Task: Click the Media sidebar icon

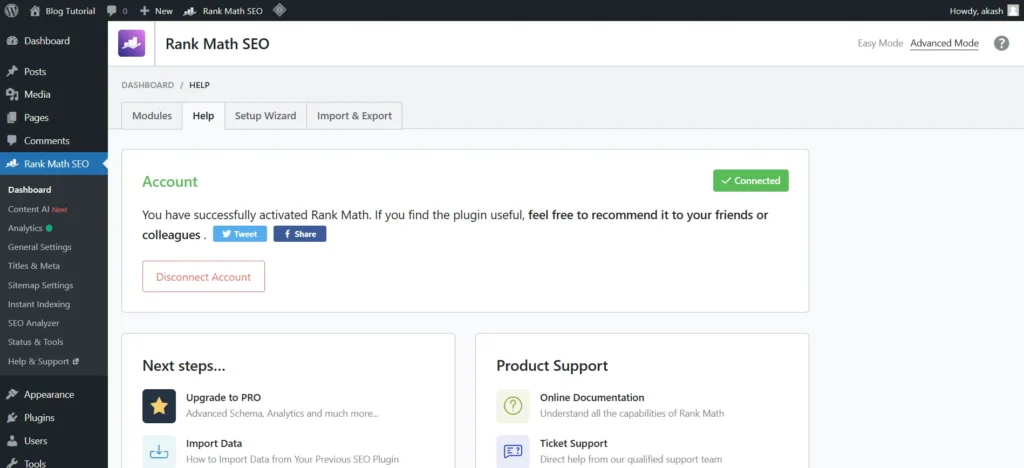Action: click(x=12, y=95)
